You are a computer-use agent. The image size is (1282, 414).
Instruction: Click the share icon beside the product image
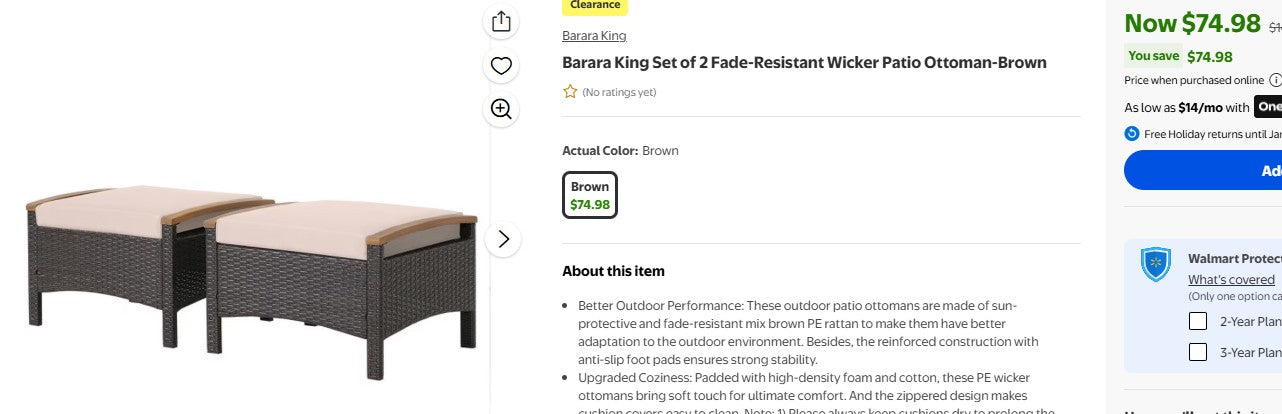(501, 22)
